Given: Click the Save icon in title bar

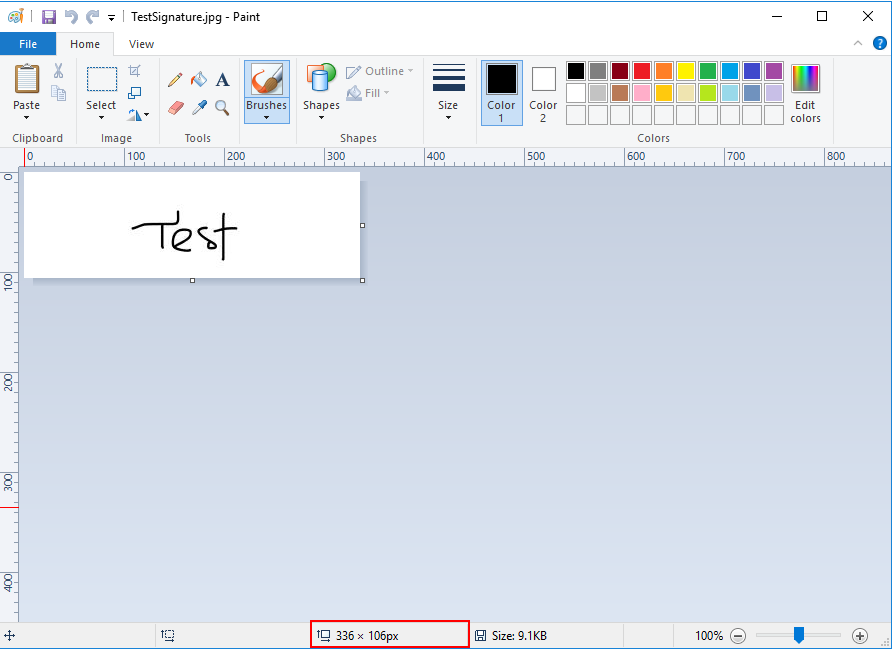Looking at the screenshot, I should point(49,16).
